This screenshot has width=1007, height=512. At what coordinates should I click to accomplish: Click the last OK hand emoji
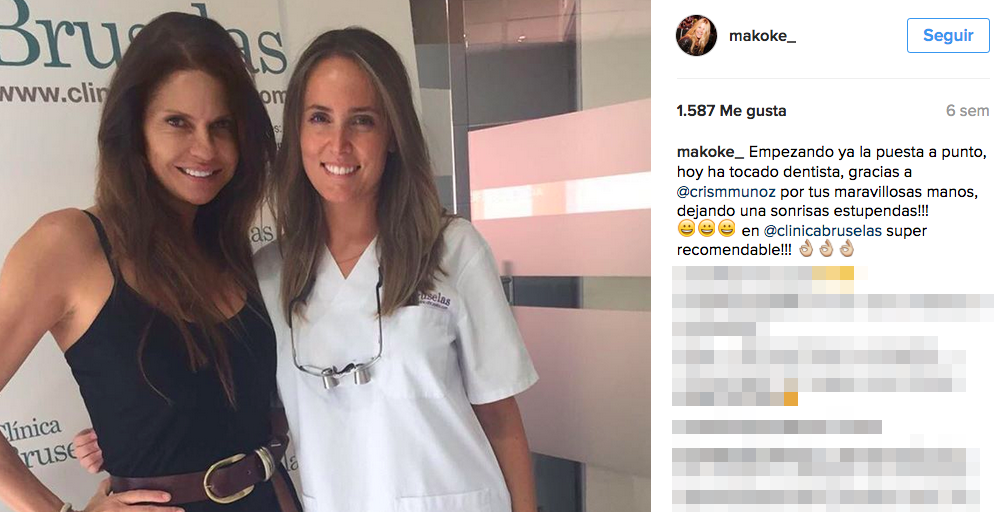pyautogui.click(x=846, y=248)
